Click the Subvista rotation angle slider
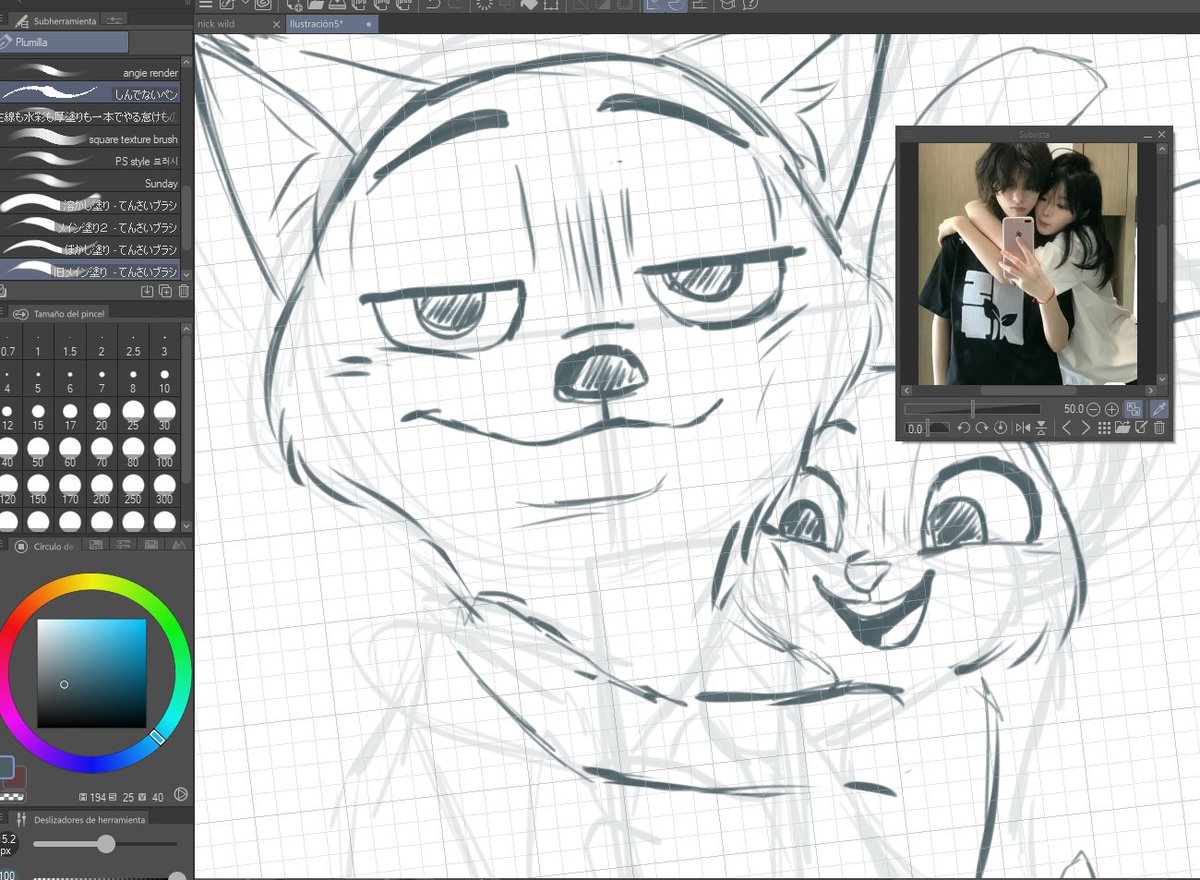Viewport: 1200px width, 880px height. [x=928, y=428]
